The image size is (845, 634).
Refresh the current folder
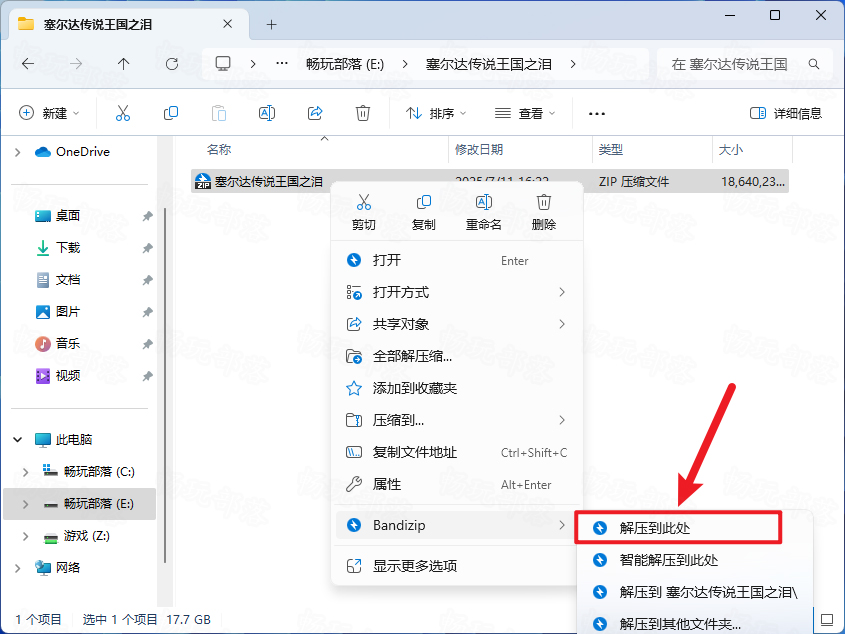pyautogui.click(x=172, y=64)
